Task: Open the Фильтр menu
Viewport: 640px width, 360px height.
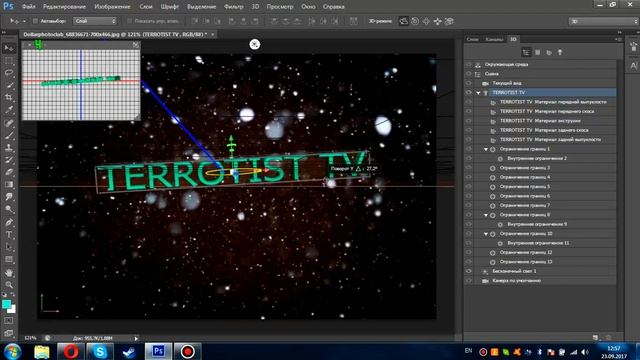Action: (233, 7)
